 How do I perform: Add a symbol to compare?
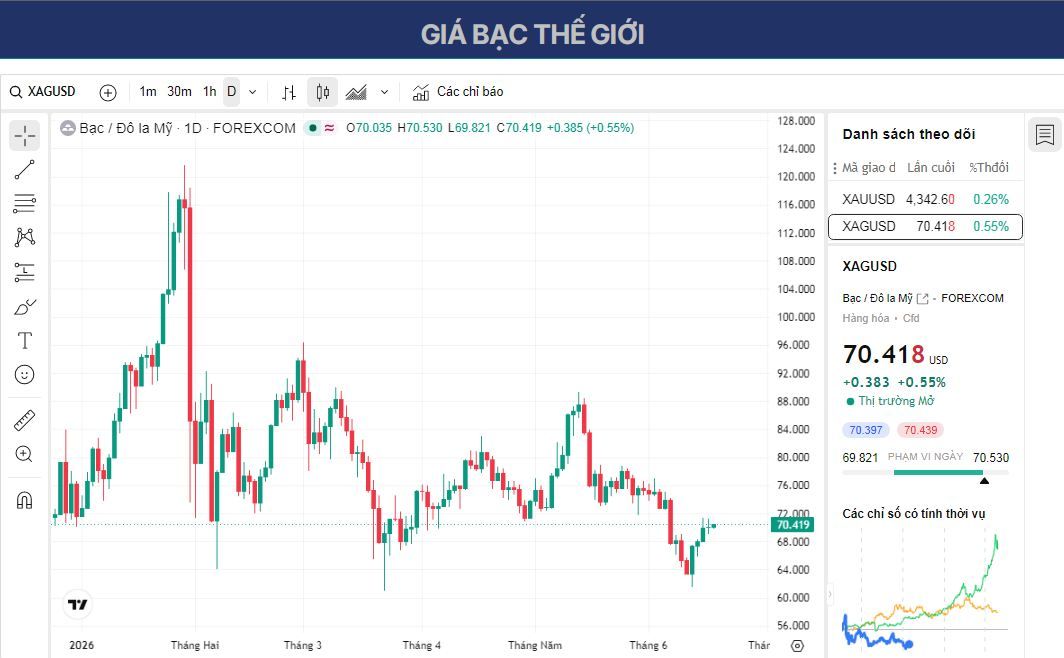point(108,92)
